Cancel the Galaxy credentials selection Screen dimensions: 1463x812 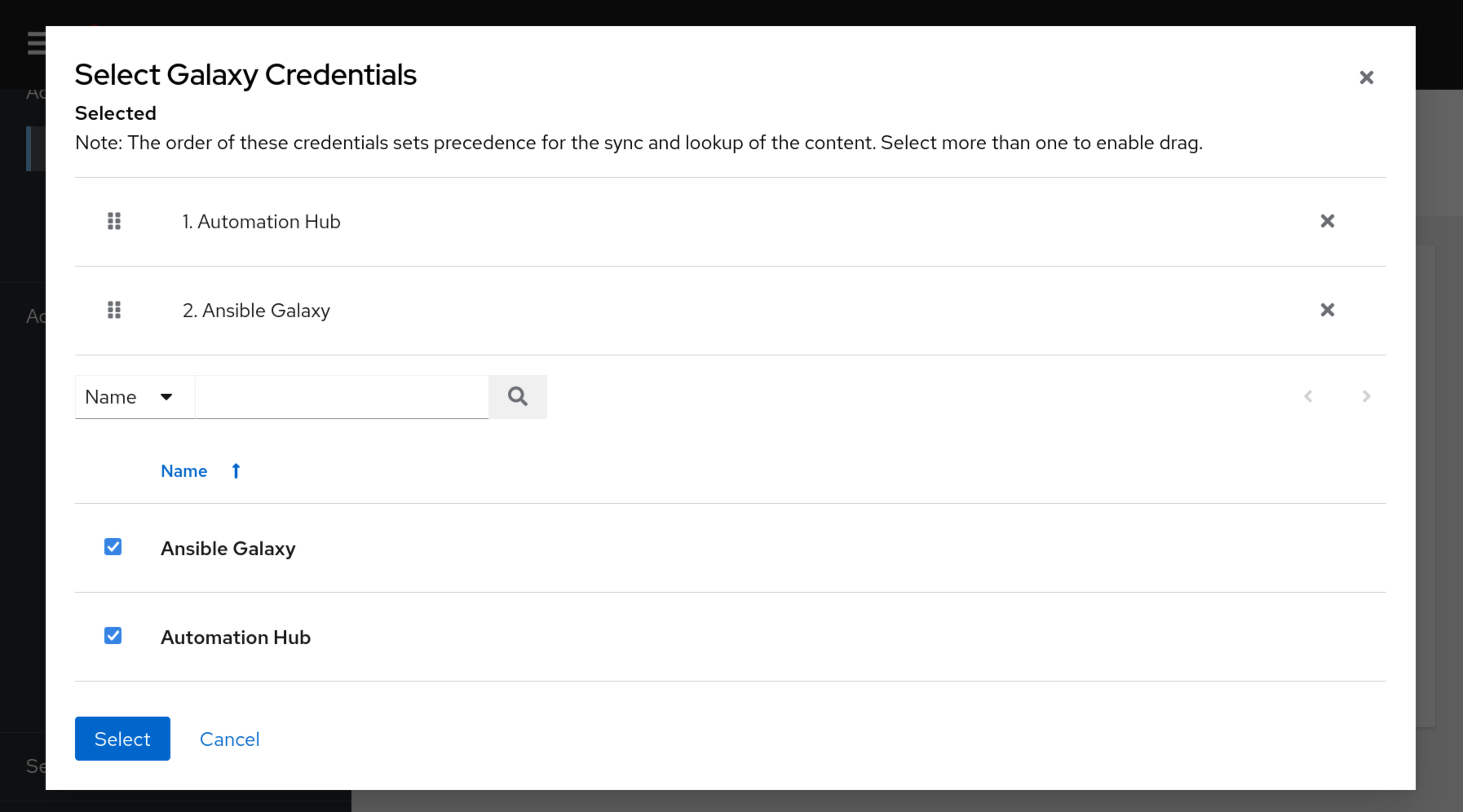point(230,739)
